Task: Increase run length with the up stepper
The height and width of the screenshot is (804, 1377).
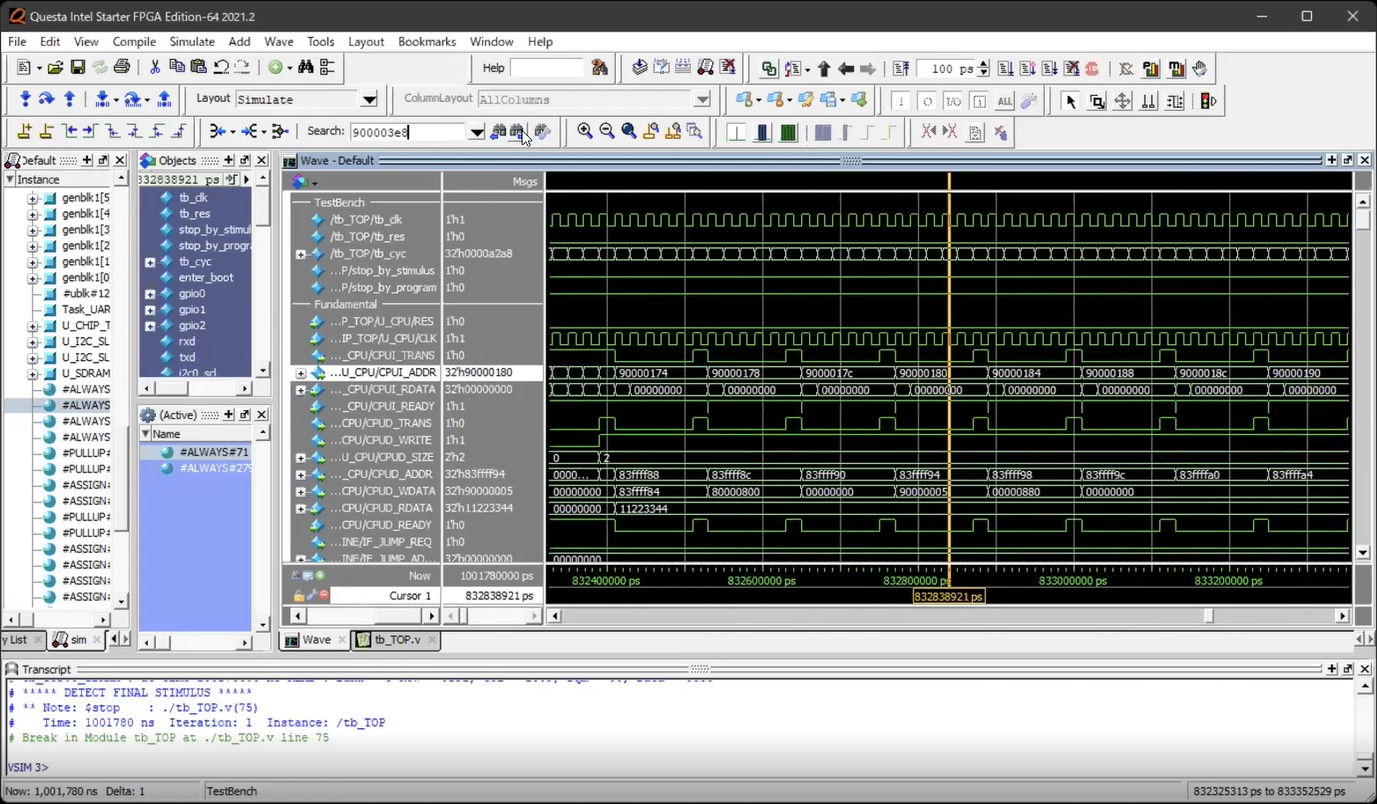Action: click(984, 64)
